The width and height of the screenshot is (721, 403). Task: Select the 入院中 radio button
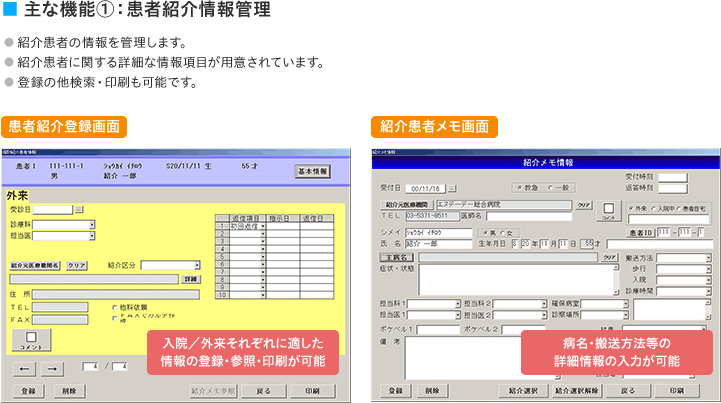(653, 209)
